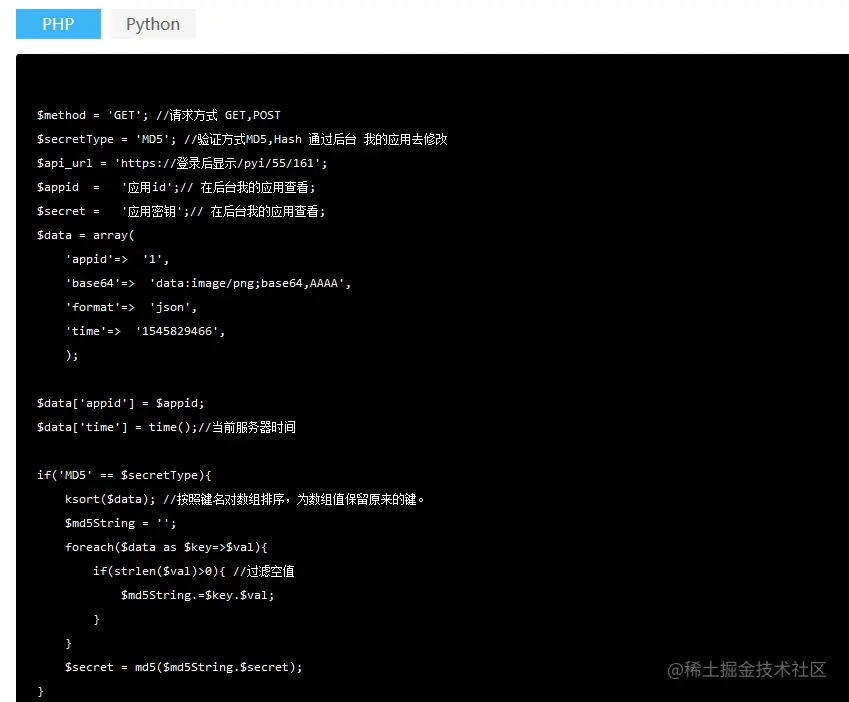
Task: Click the "$secret = md5($md5String.$secret);" line
Action: pos(184,667)
